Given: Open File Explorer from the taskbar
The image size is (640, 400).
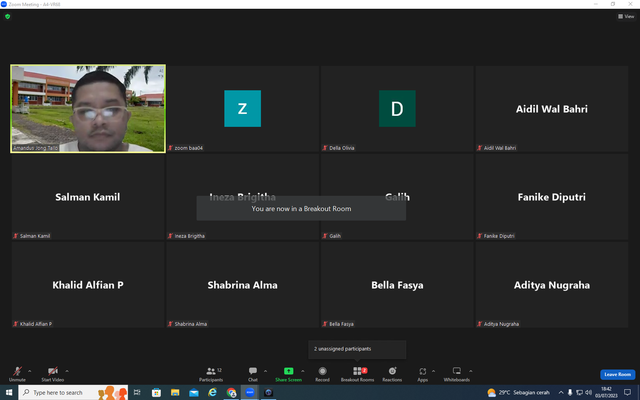Looking at the screenshot, I should coord(175,393).
